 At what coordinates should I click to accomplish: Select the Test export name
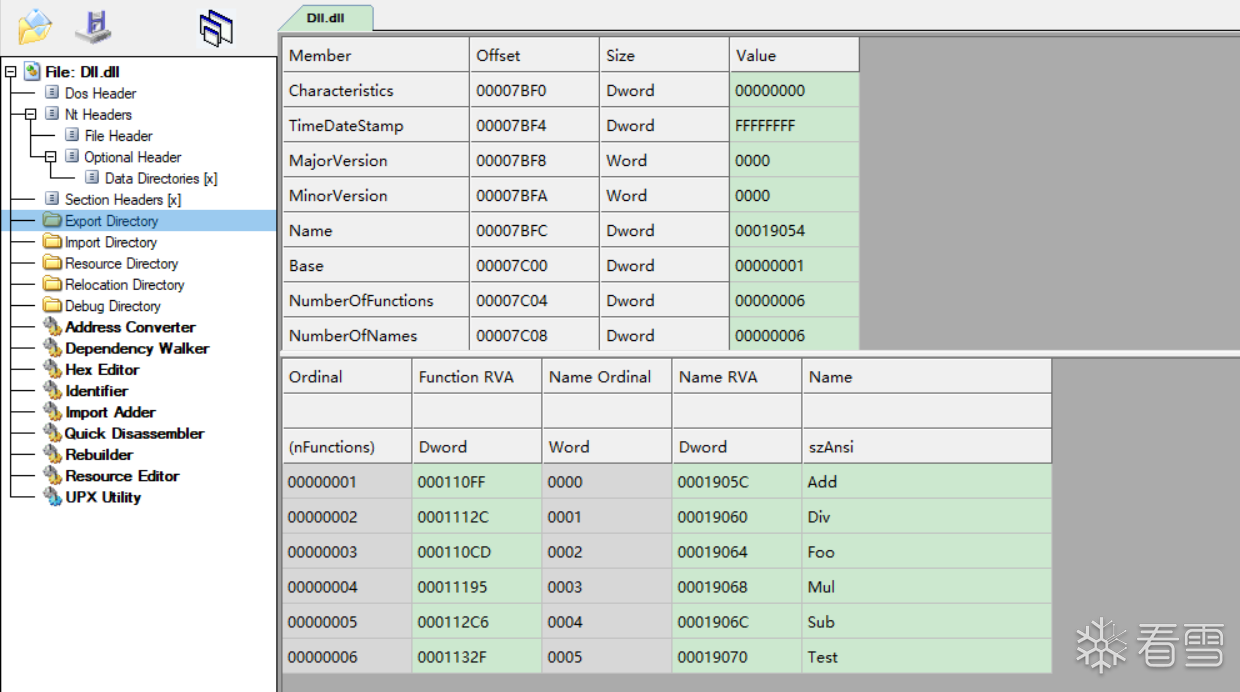(926, 656)
